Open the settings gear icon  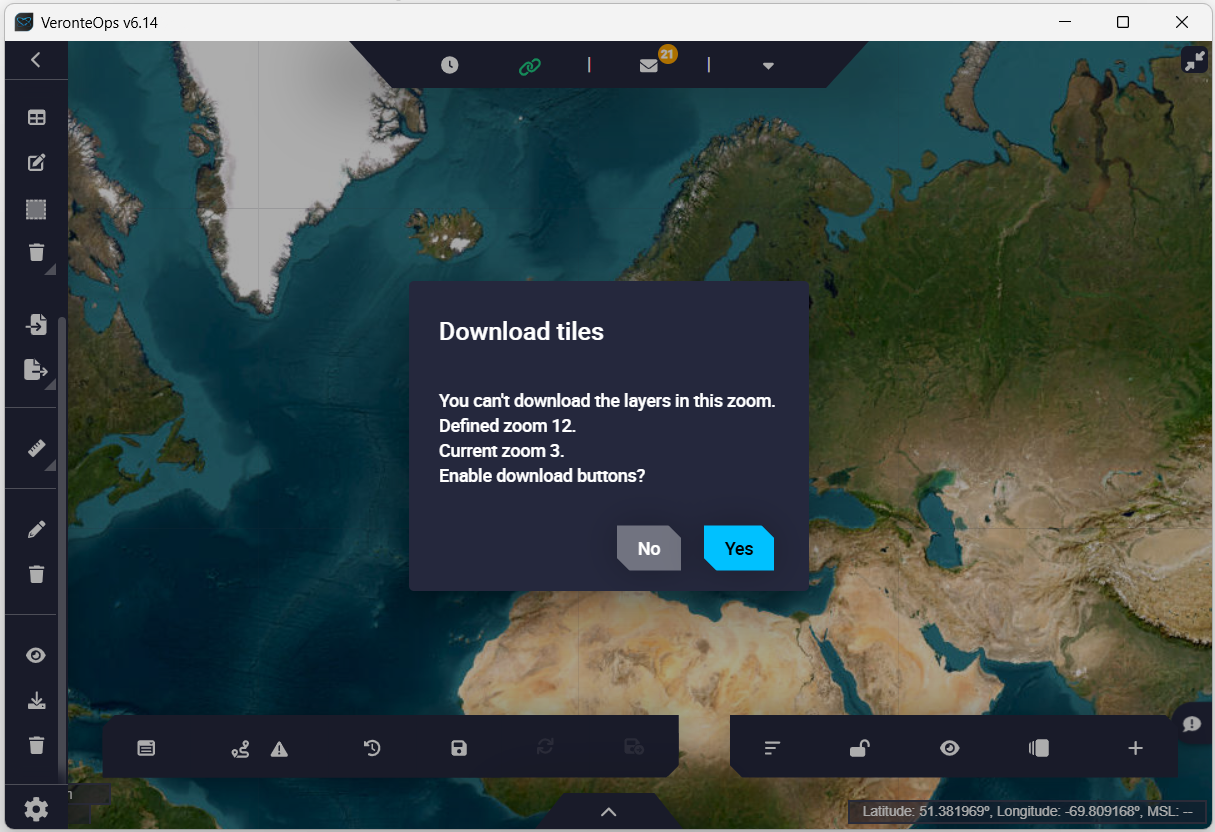[36, 809]
